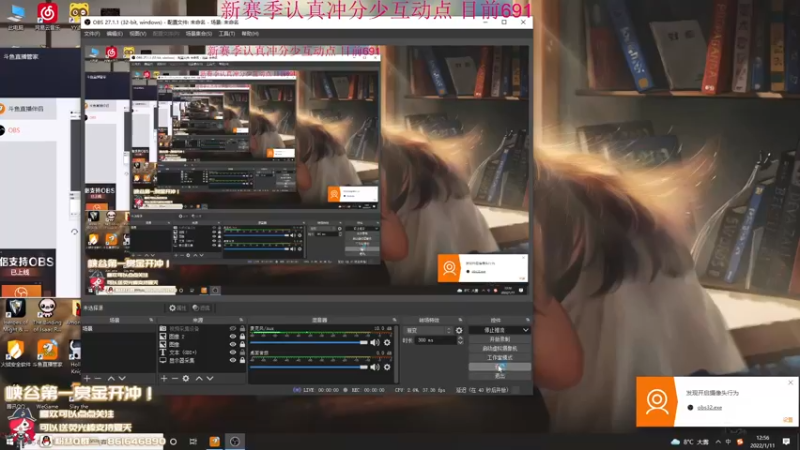Viewport: 800px width, 450px height.
Task: Open 属性 for the selected source
Action: 178,308
